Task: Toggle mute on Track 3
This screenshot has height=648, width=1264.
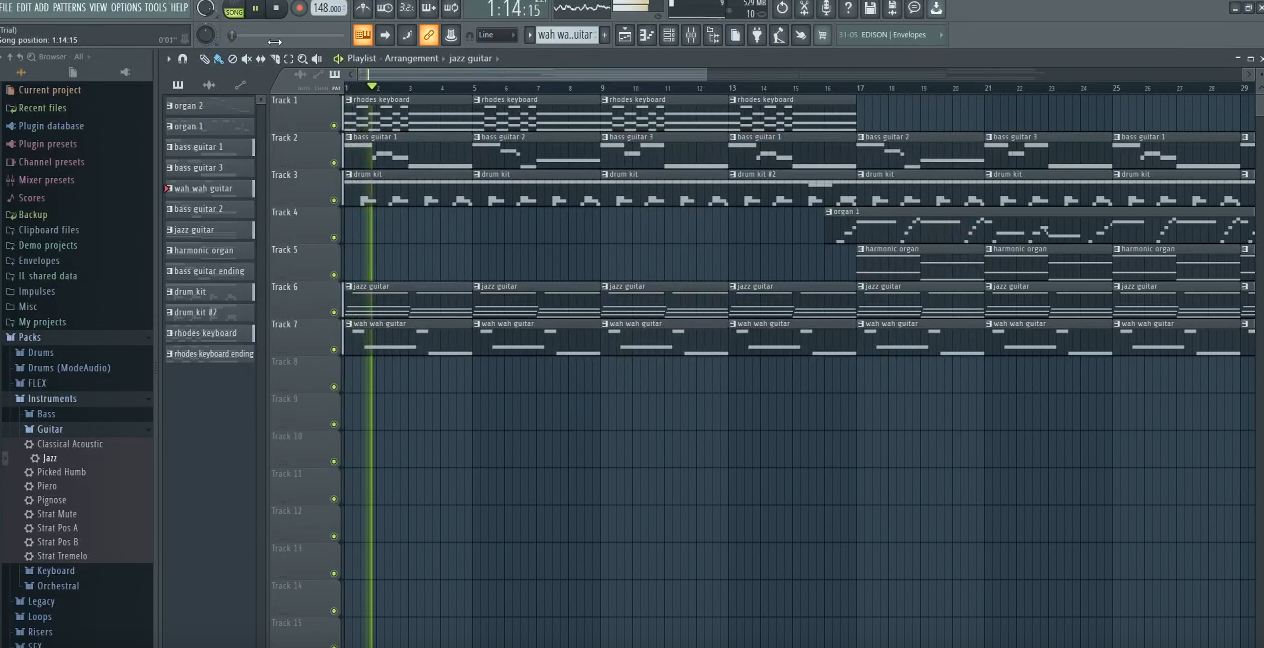Action: [334, 200]
